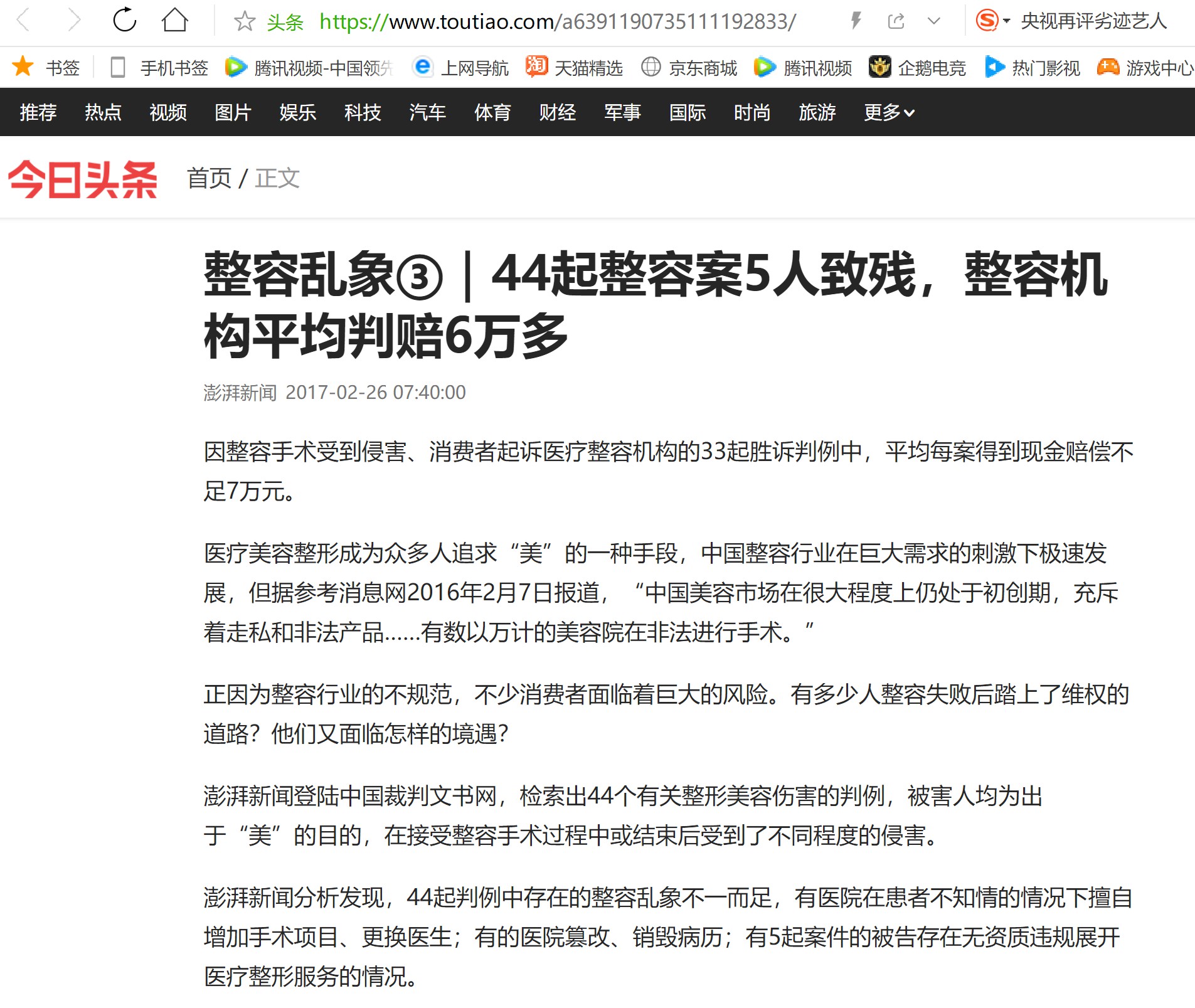Select the 视频 navigation tab
1195x1008 pixels.
[x=168, y=112]
